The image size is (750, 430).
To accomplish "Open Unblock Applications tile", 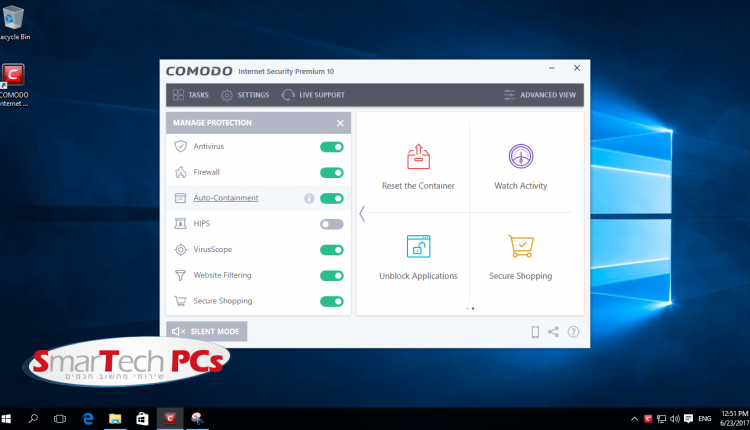I will pyautogui.click(x=418, y=257).
